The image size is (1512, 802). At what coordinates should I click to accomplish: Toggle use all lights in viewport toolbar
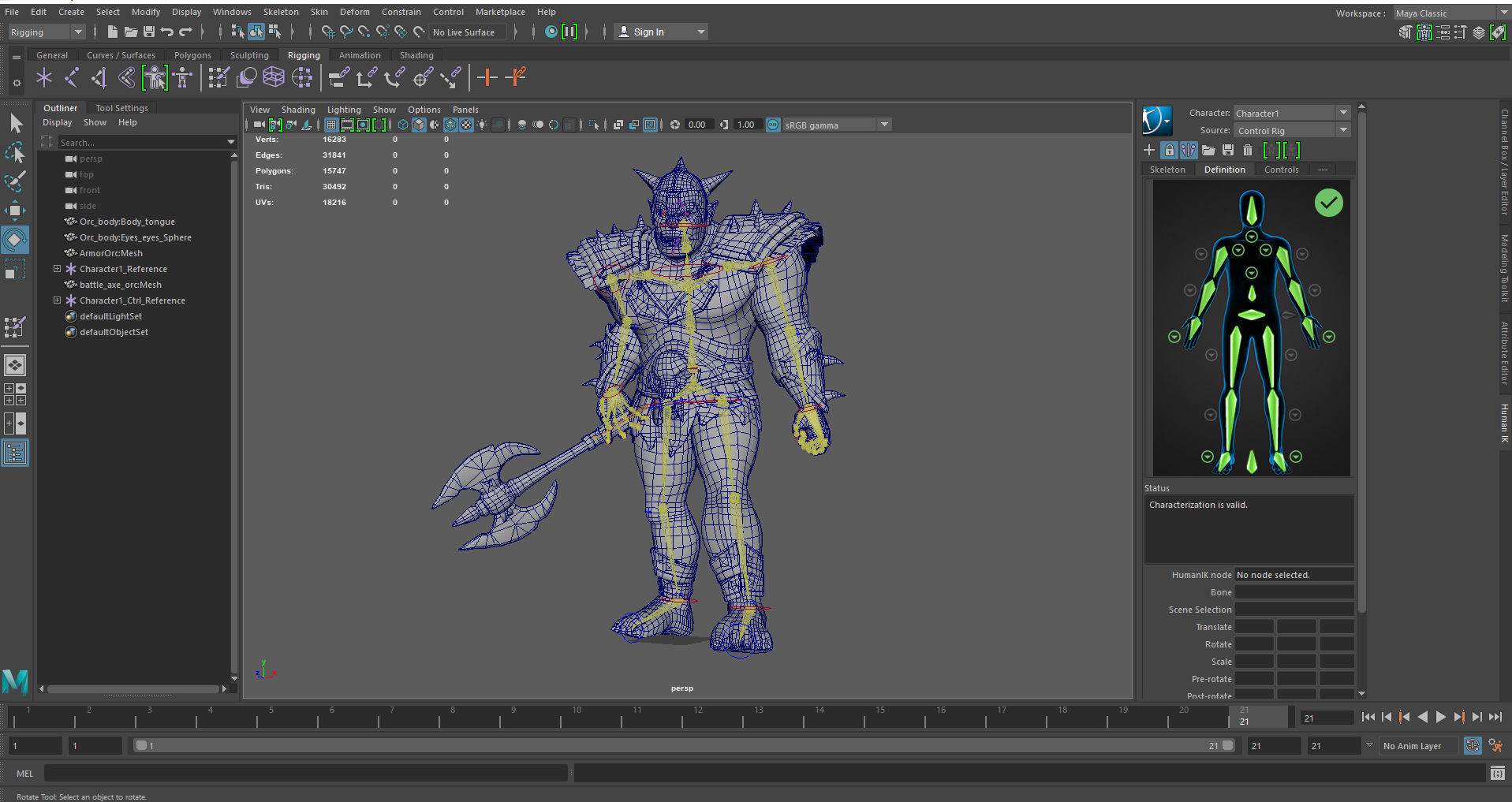tap(482, 125)
